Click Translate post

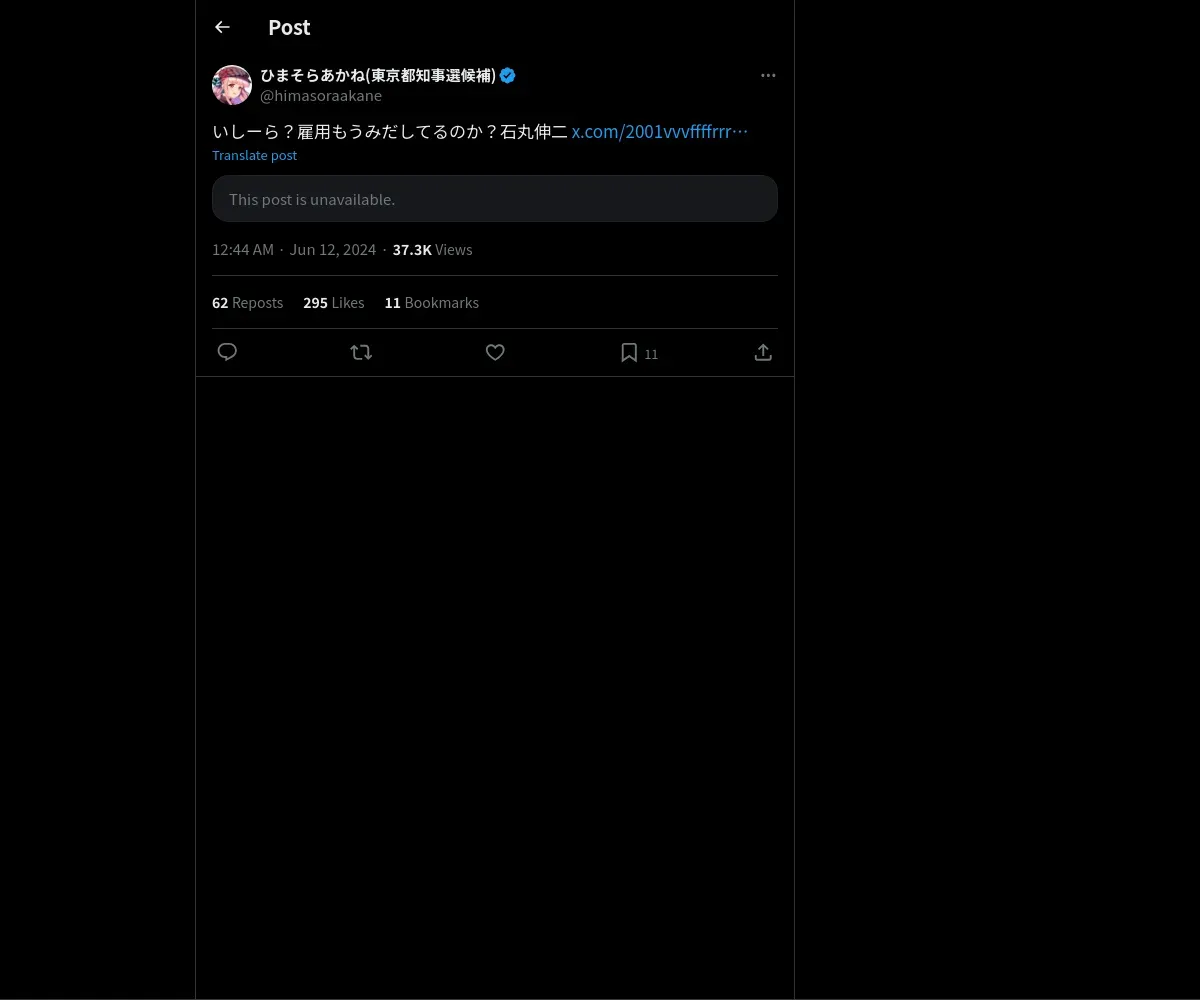[254, 155]
